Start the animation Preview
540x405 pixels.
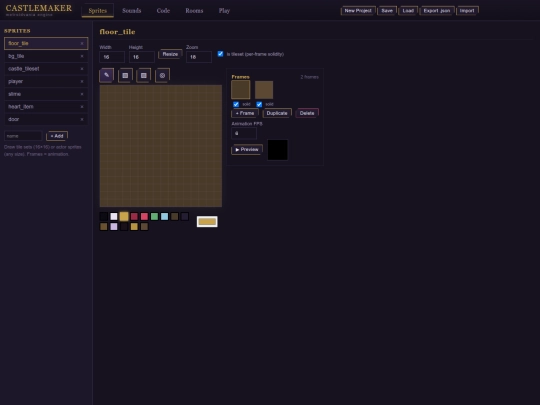pos(247,149)
